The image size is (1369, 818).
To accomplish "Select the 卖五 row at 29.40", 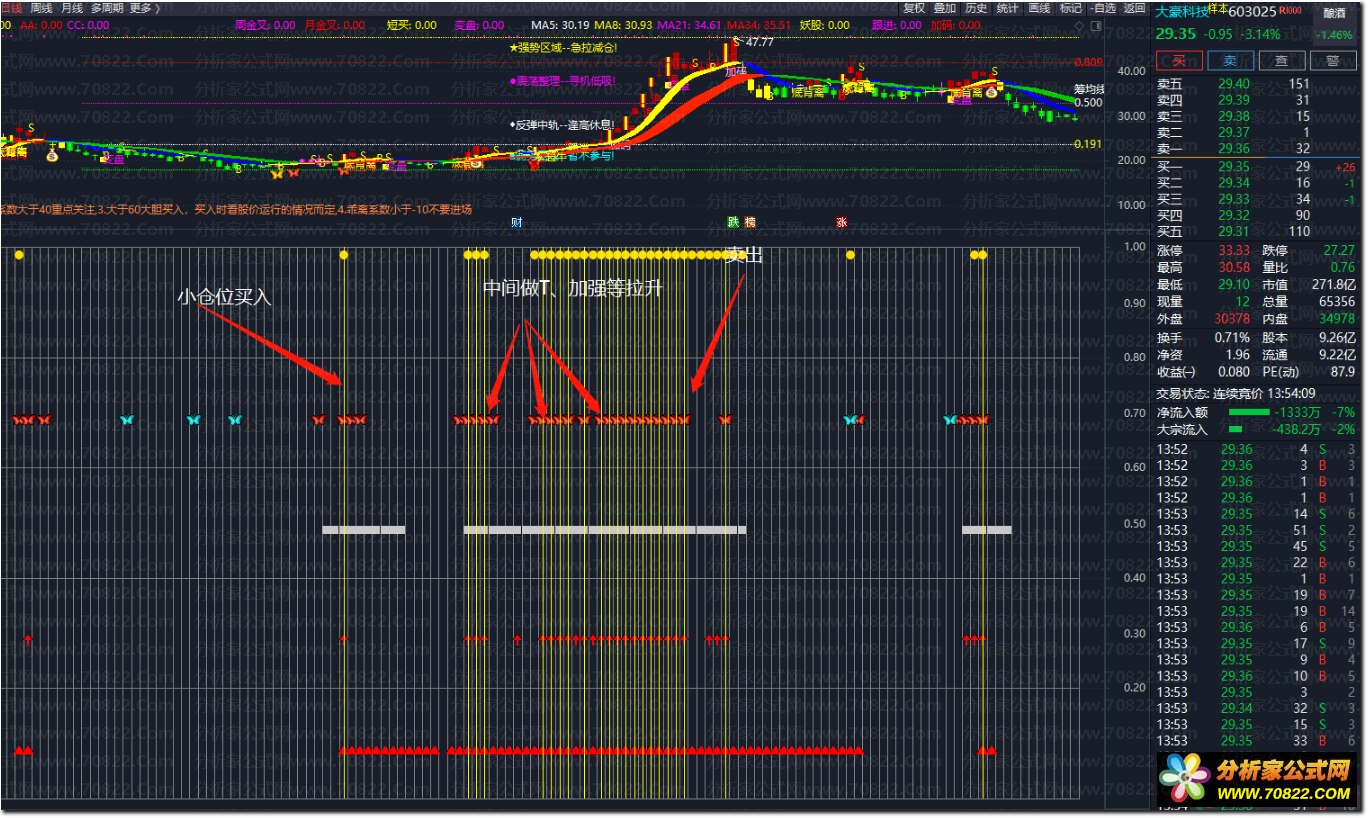I will point(1256,84).
